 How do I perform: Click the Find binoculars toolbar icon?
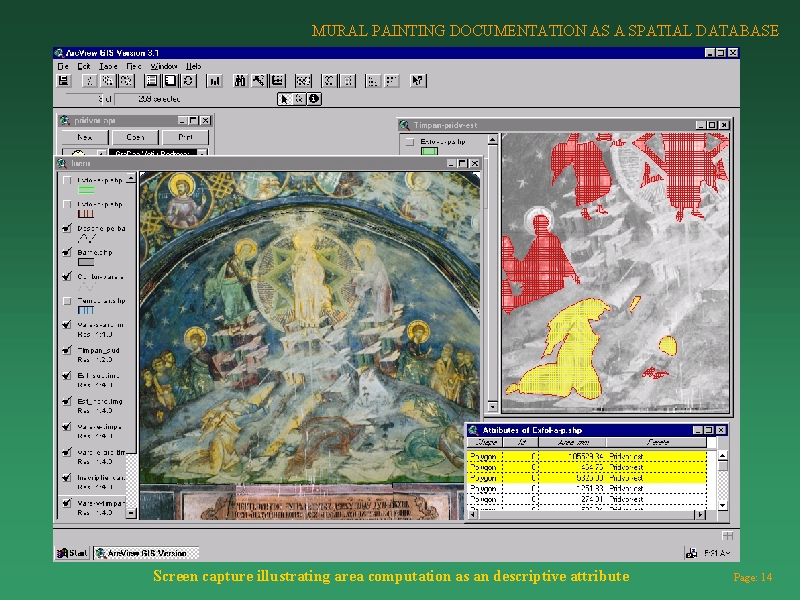pyautogui.click(x=240, y=81)
